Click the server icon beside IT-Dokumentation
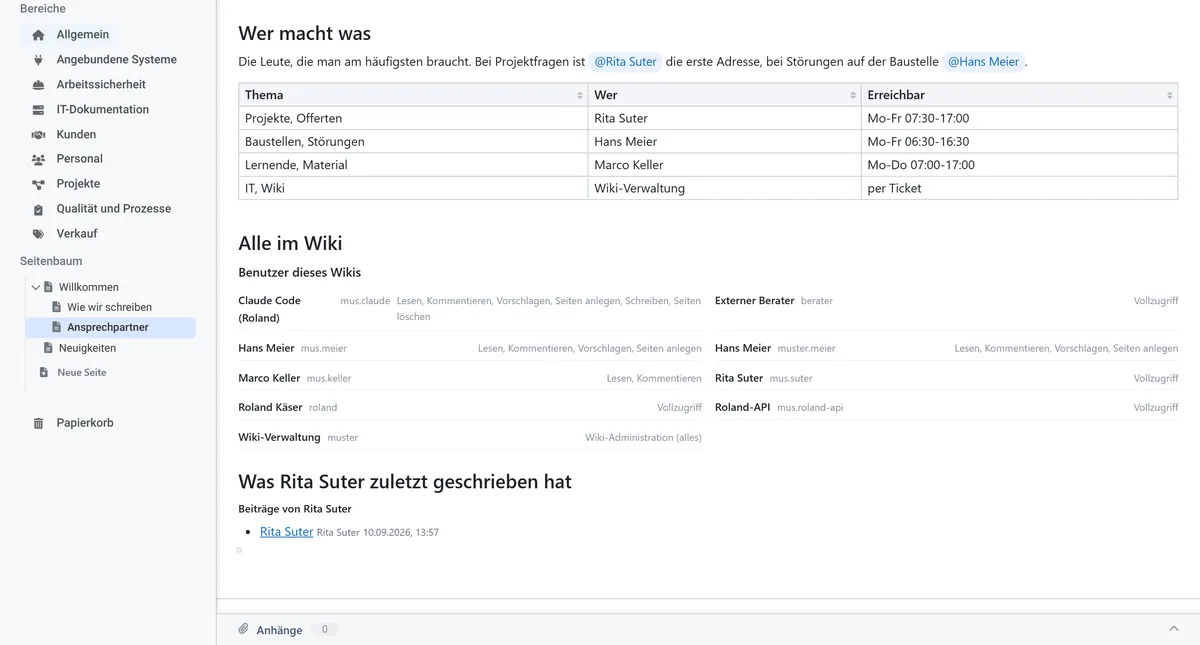Viewport: 1200px width, 645px height. (x=38, y=110)
